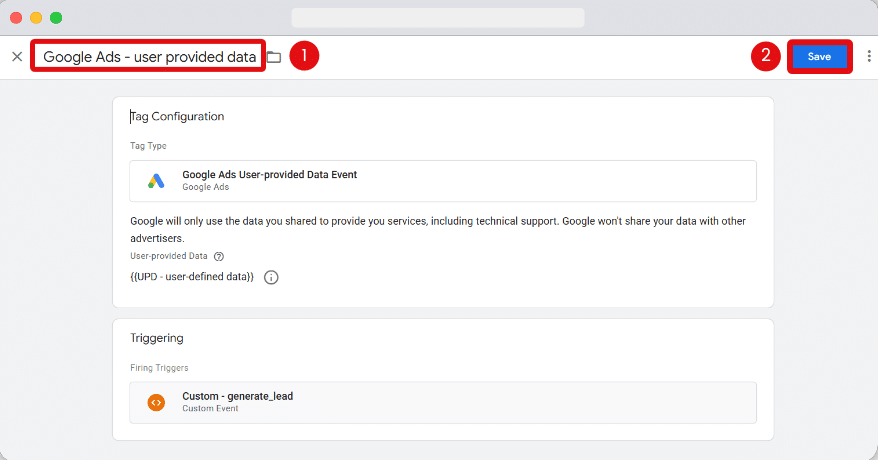Click the green maximize window button
The image size is (878, 460).
(56, 18)
